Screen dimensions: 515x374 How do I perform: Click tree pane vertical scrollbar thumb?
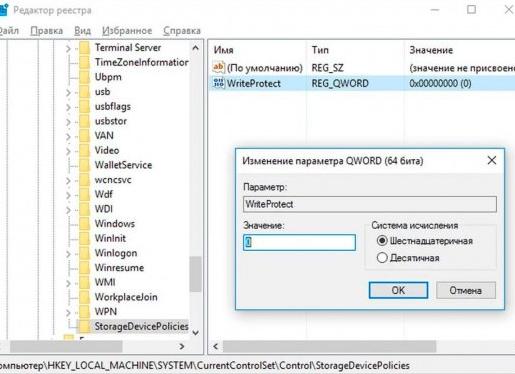195,274
